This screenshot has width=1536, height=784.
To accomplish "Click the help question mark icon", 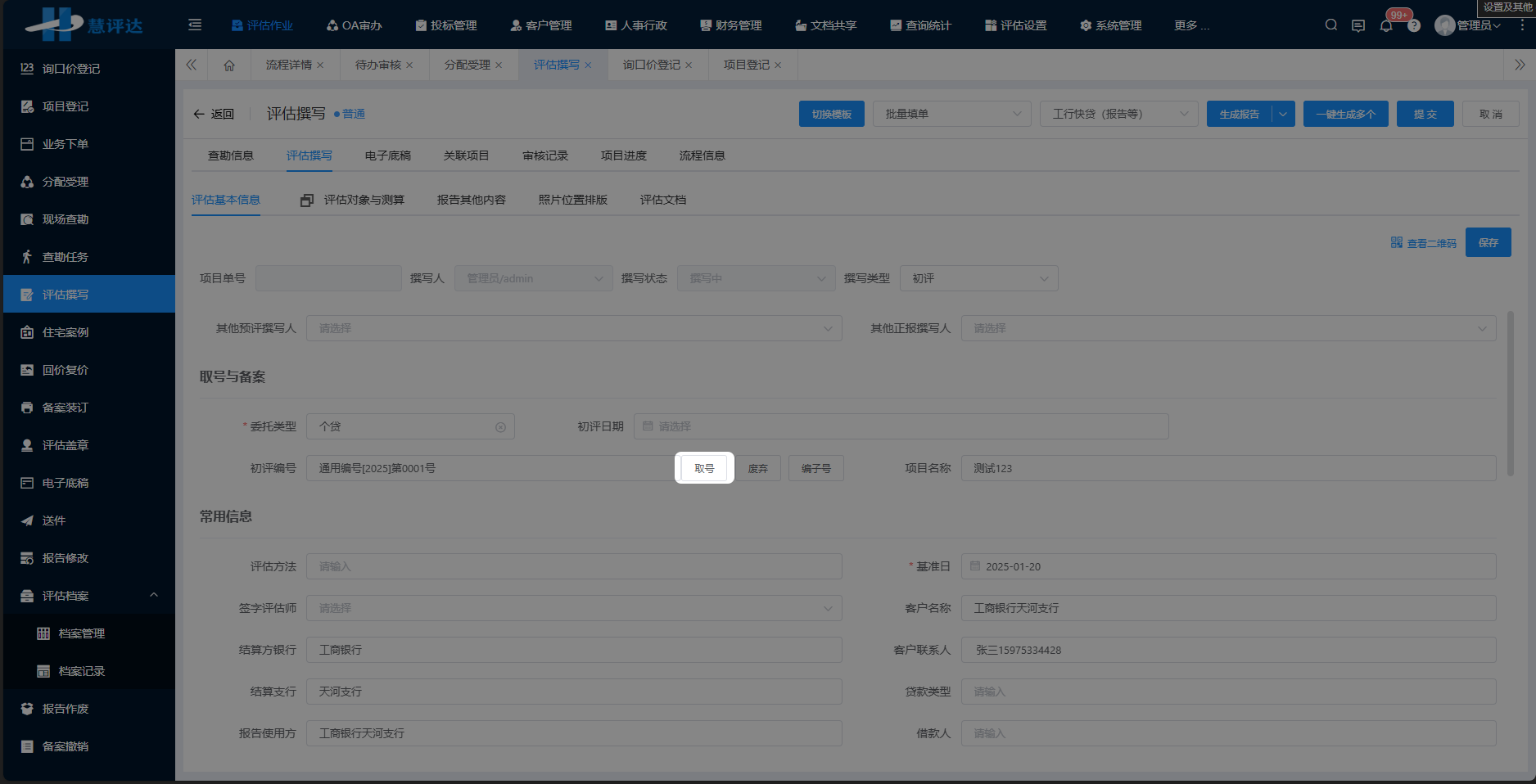I will pyautogui.click(x=1414, y=25).
